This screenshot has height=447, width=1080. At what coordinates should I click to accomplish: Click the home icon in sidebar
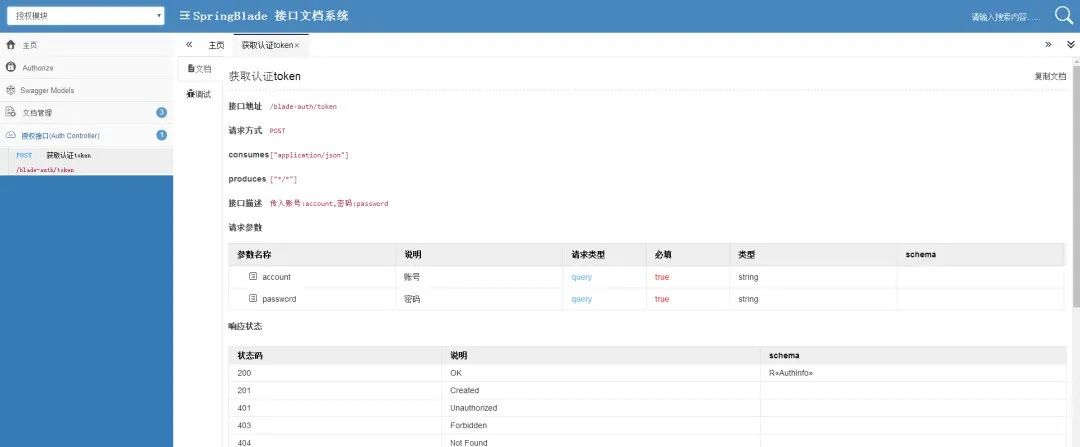(10, 45)
